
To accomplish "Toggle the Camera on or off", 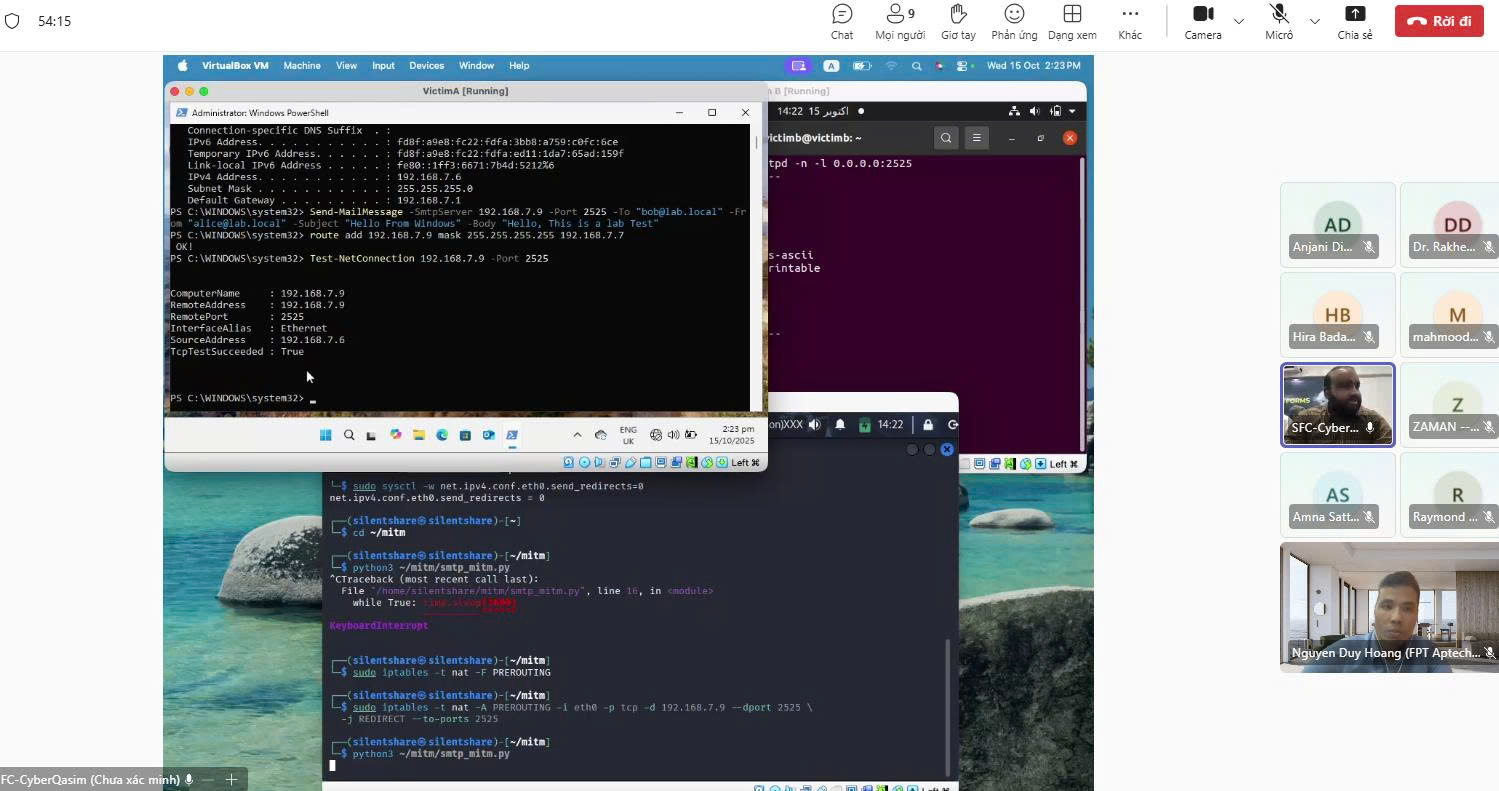I will tap(1202, 21).
